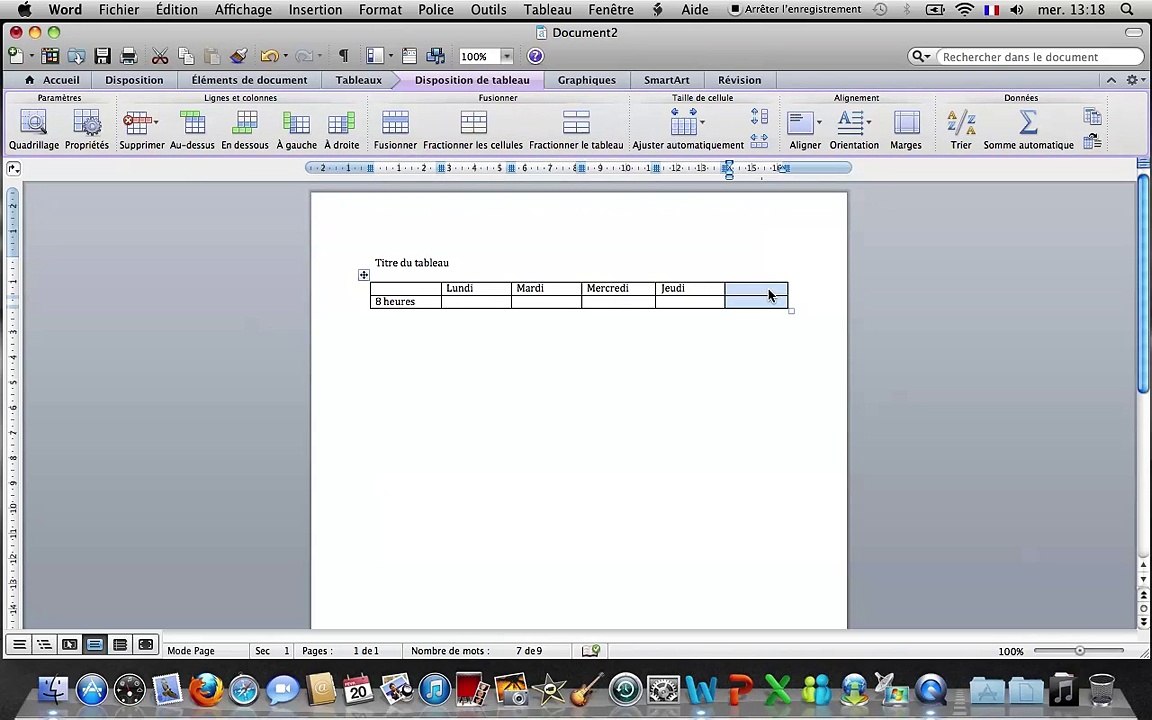Insert Somme automatique formula

coord(1029,130)
